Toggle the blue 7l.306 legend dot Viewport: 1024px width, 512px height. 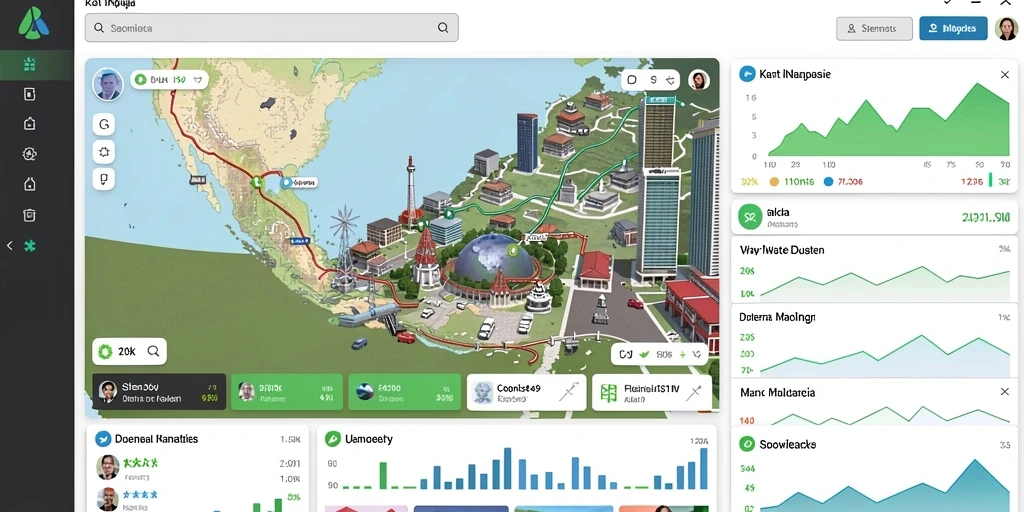click(x=829, y=182)
